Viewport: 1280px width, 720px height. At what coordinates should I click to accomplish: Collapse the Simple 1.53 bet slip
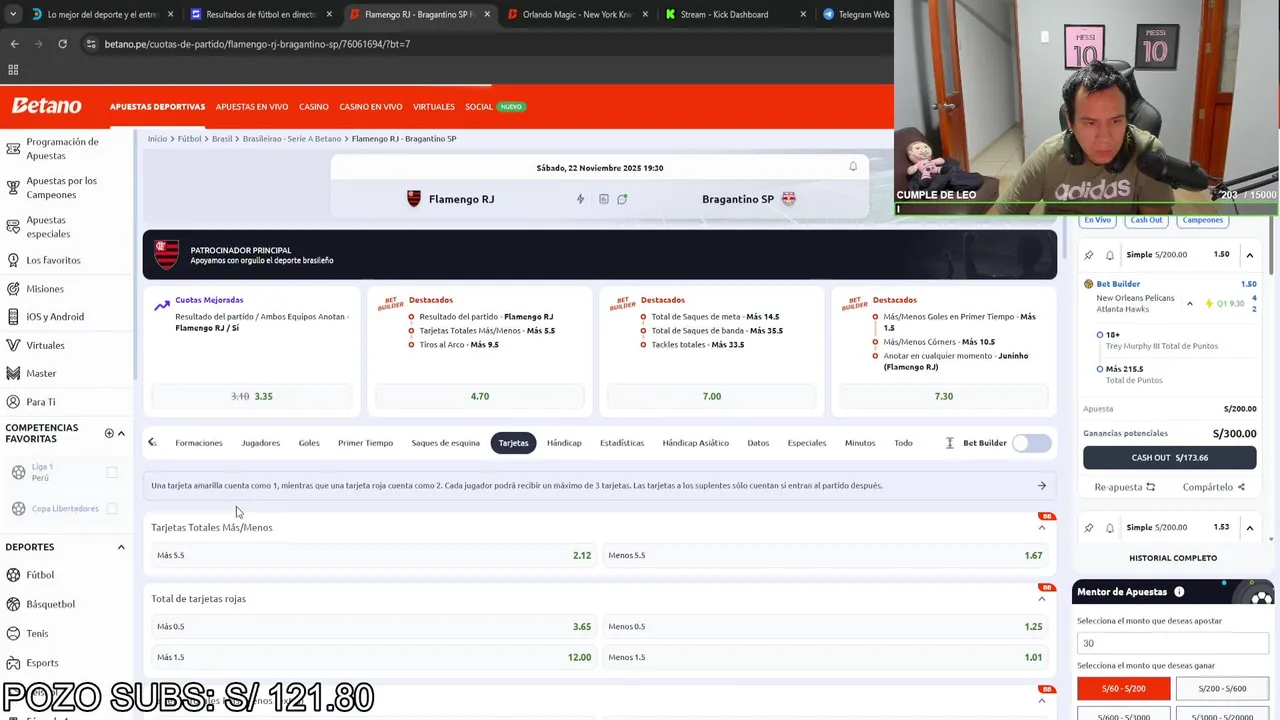point(1249,528)
